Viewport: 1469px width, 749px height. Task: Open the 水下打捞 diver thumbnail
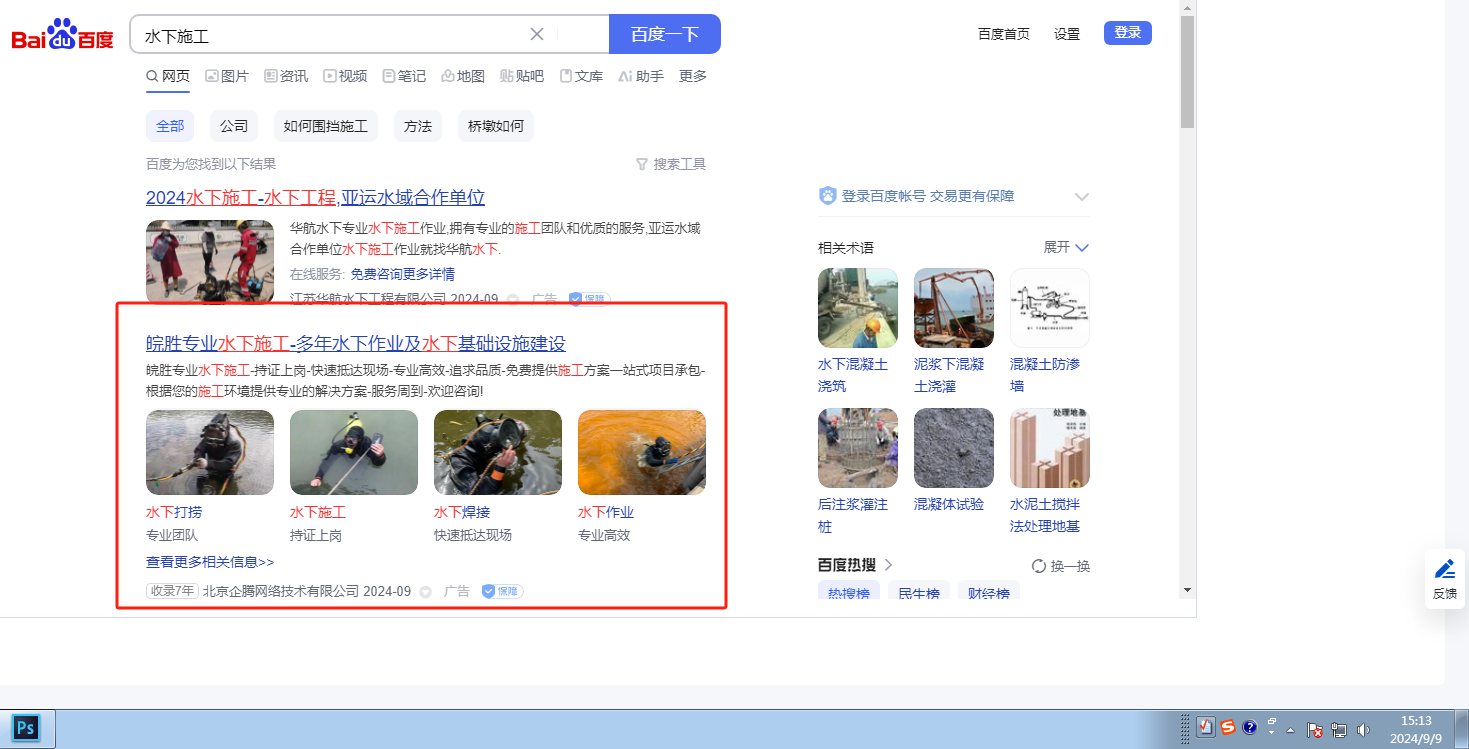(x=210, y=452)
